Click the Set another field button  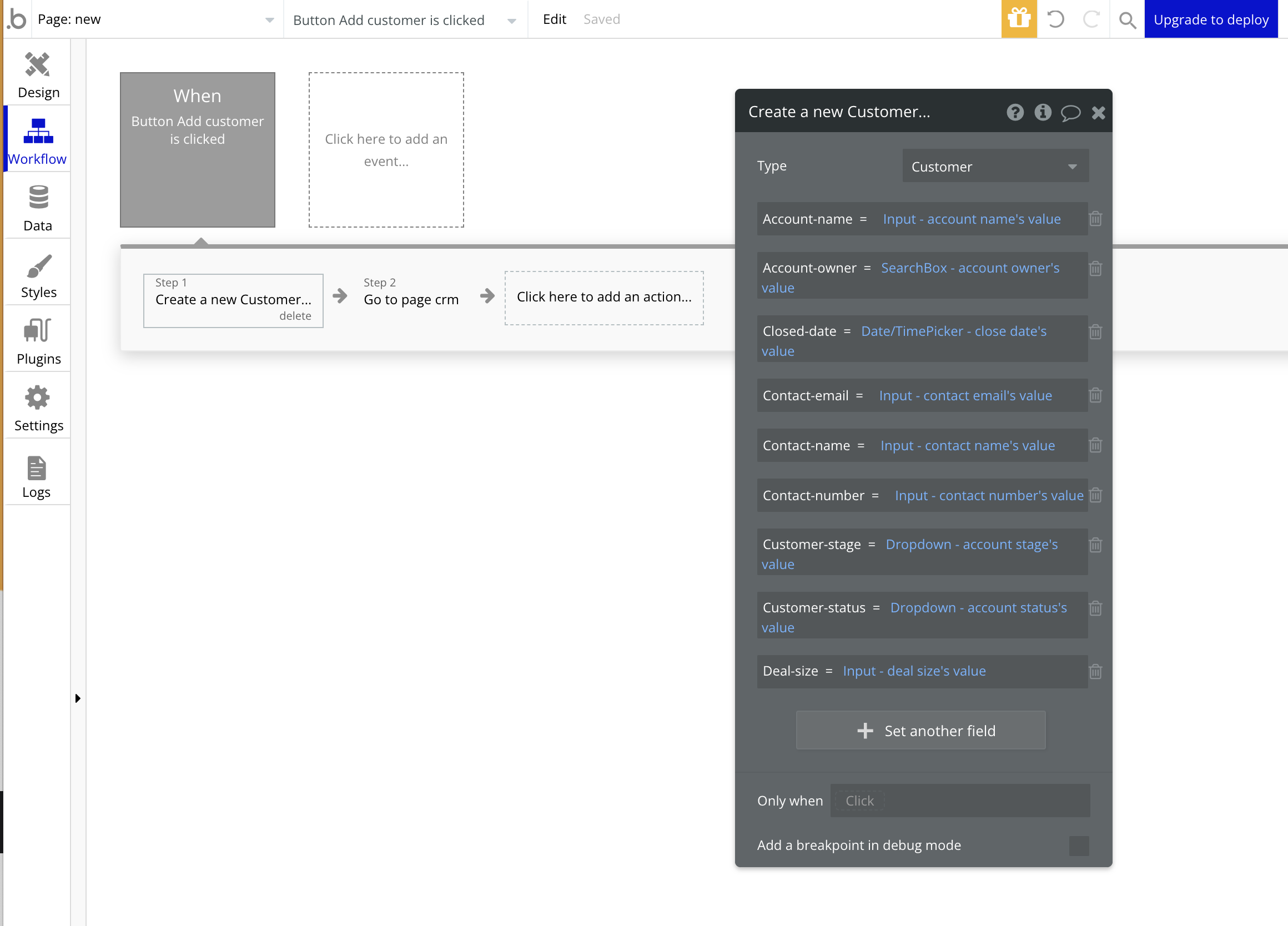tap(920, 730)
